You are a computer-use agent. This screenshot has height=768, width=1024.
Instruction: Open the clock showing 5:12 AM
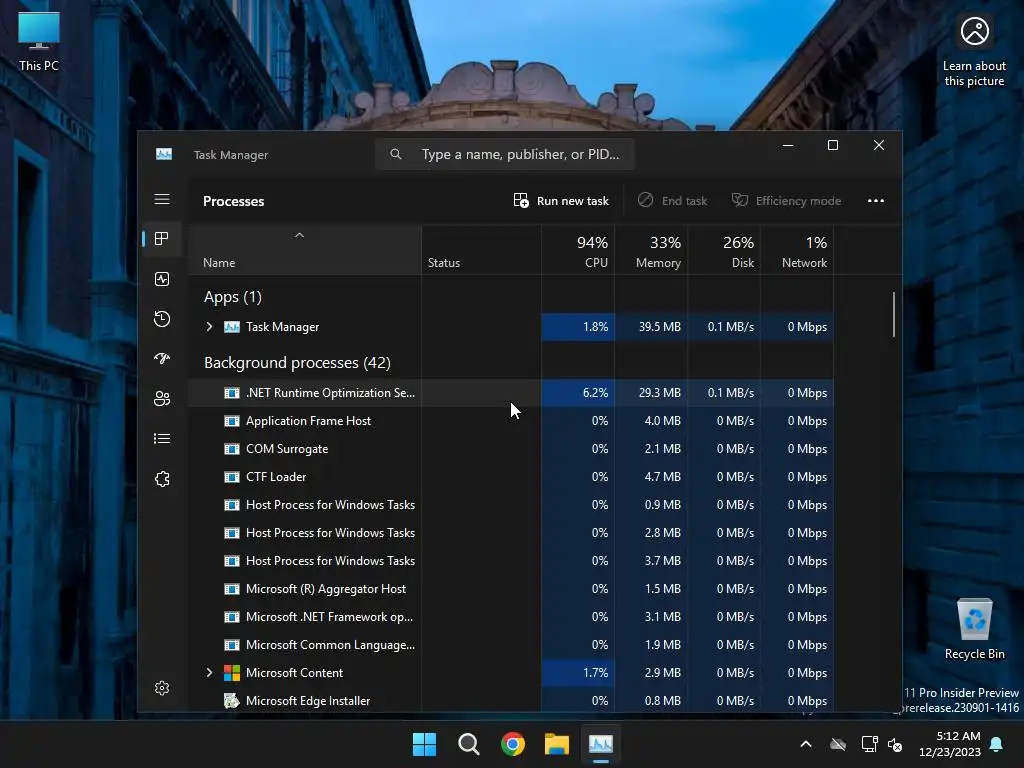point(950,744)
